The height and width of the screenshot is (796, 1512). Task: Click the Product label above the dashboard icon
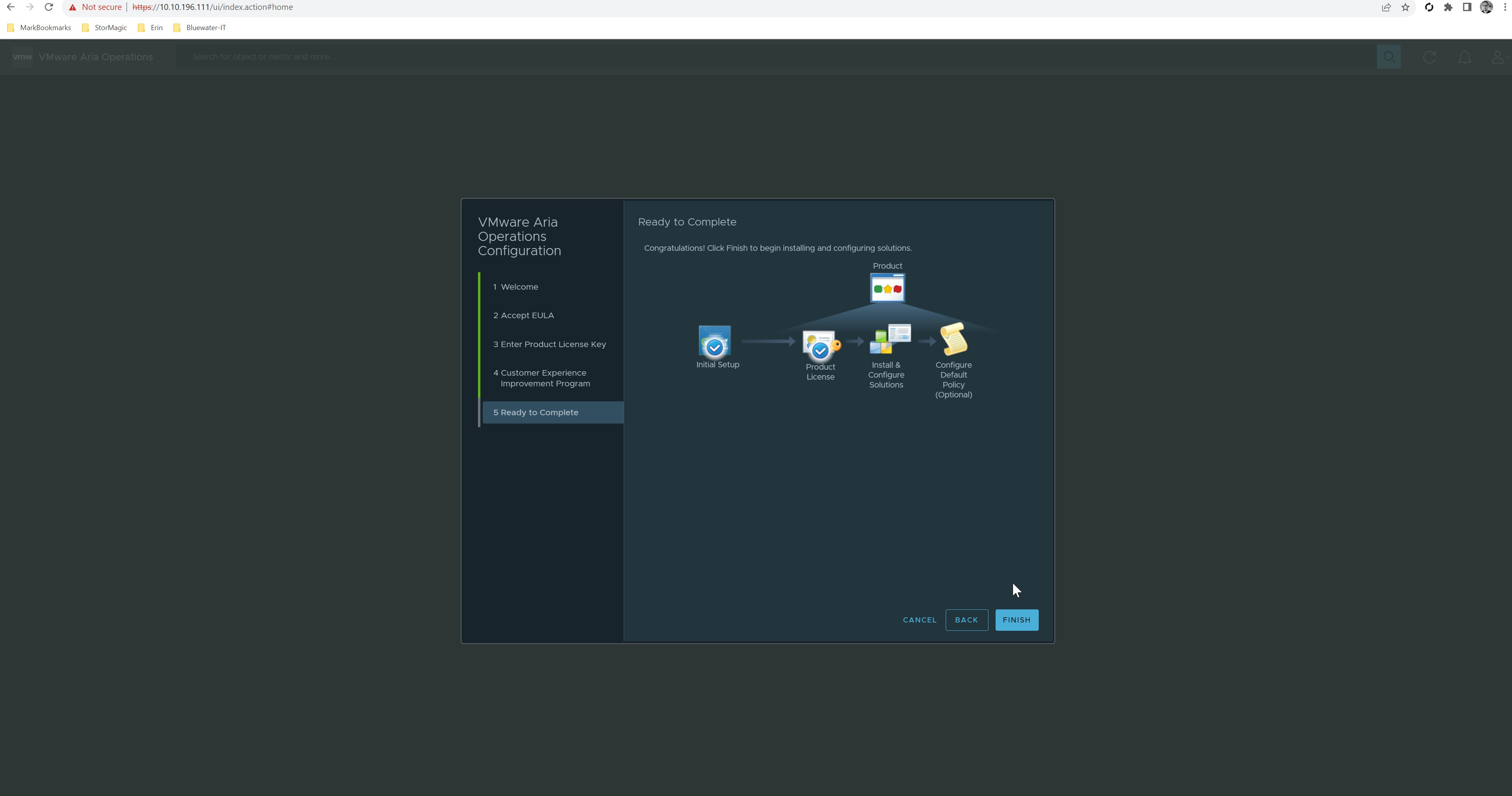(x=887, y=266)
